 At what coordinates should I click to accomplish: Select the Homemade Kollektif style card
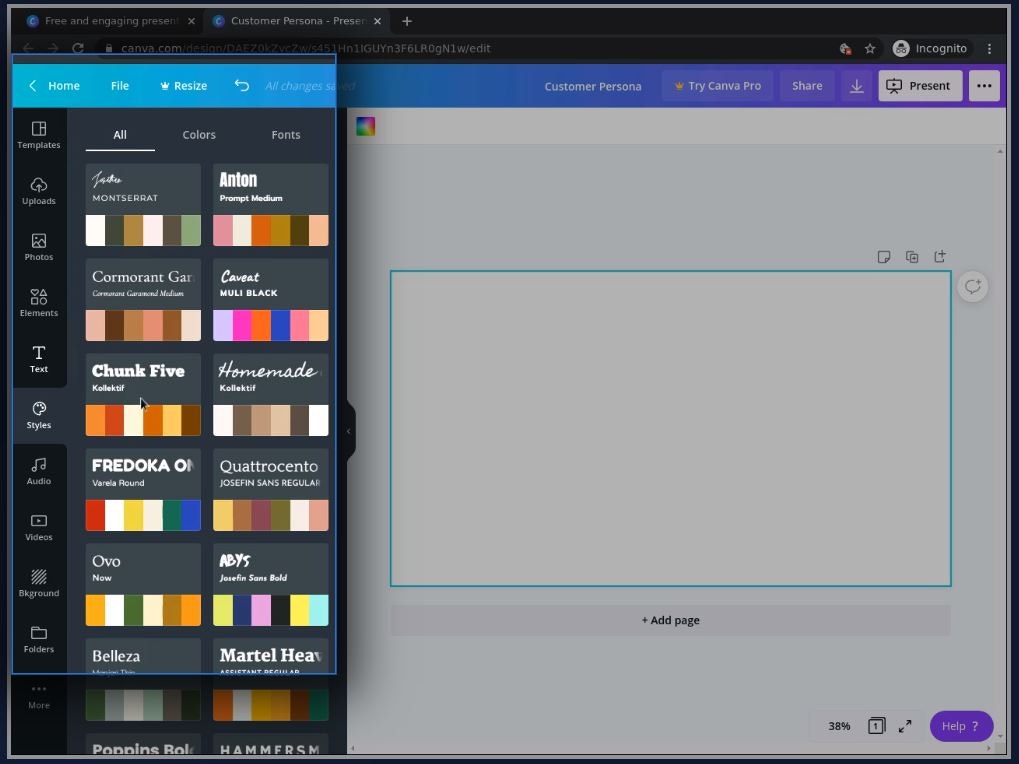coord(271,394)
